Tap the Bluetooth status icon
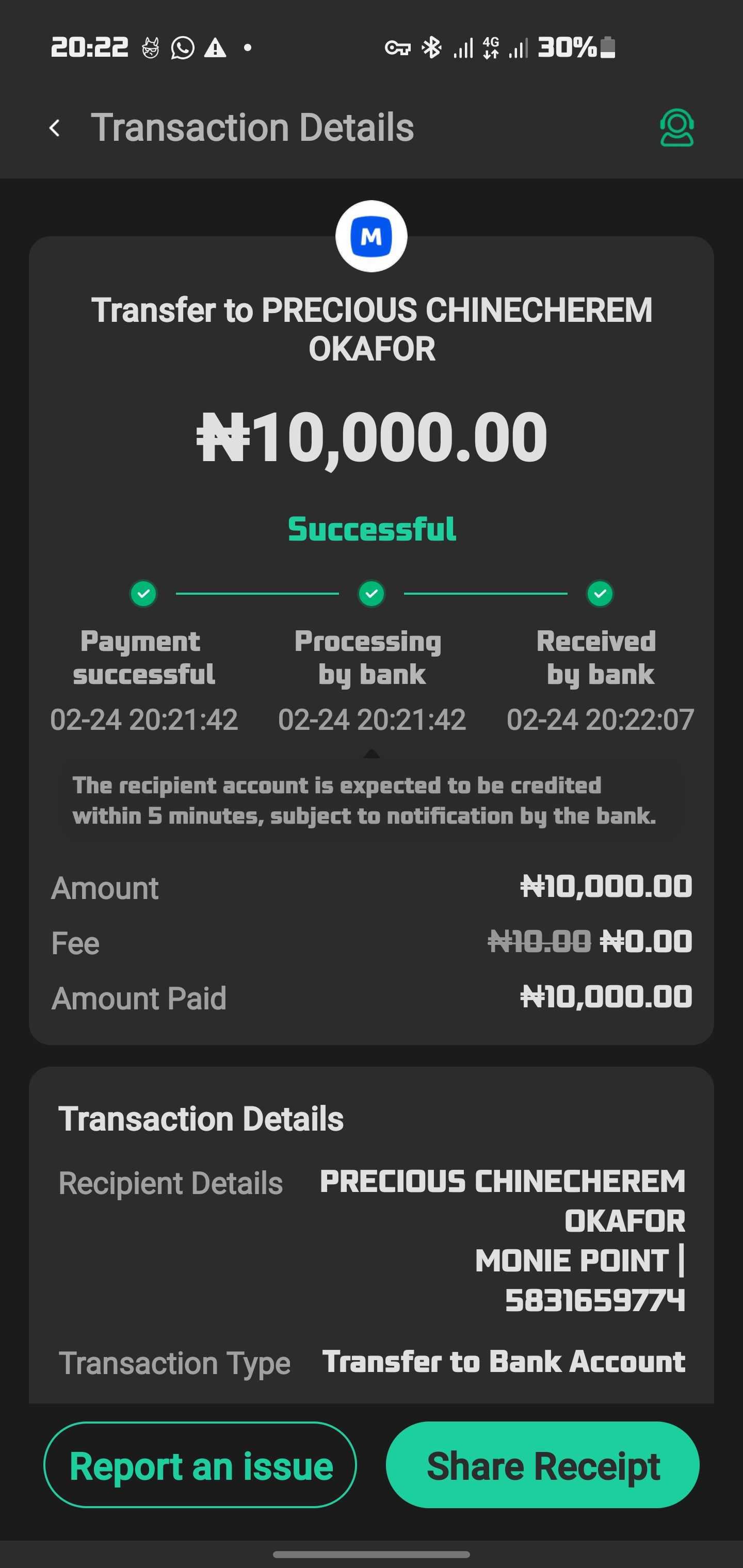 pos(432,47)
